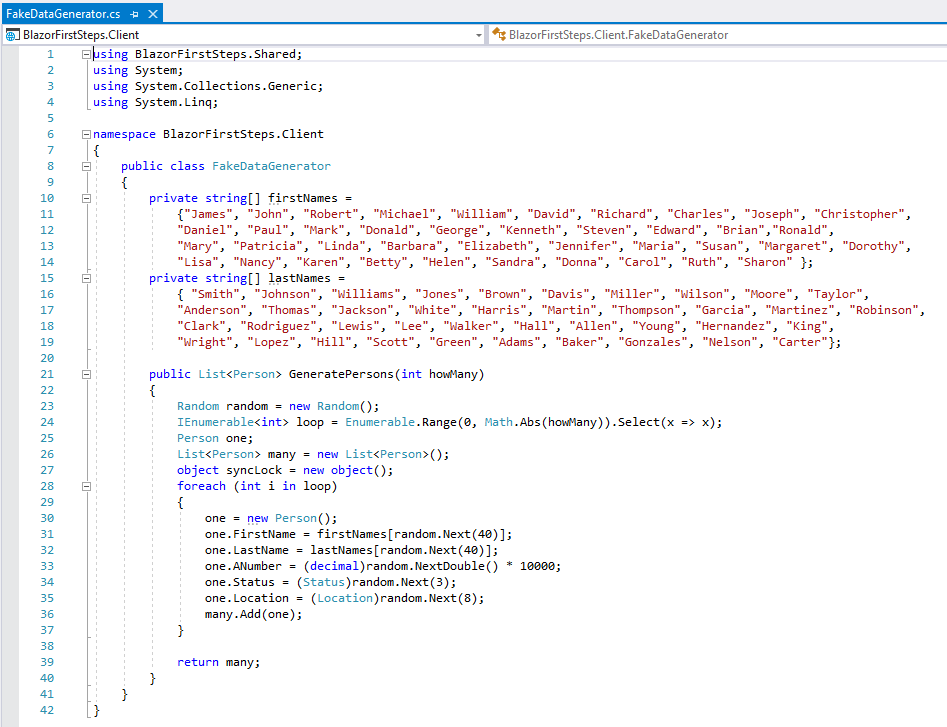Viewport: 947px width, 727px height.
Task: Click Math on line 24
Action: pyautogui.click(x=498, y=422)
